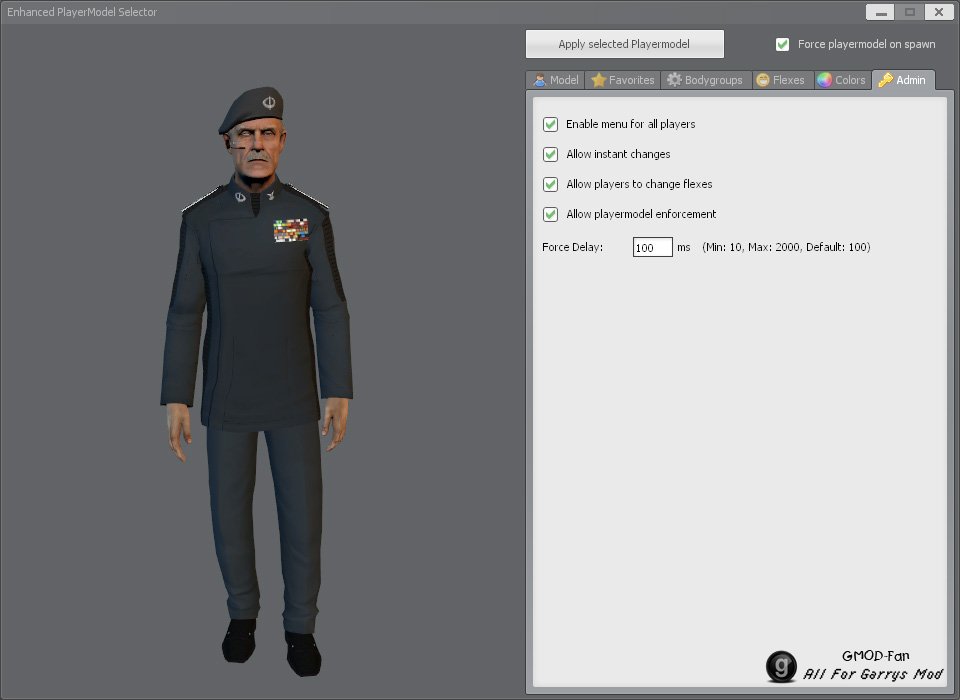Open the Colors tab
Viewport: 960px width, 700px height.
[842, 80]
